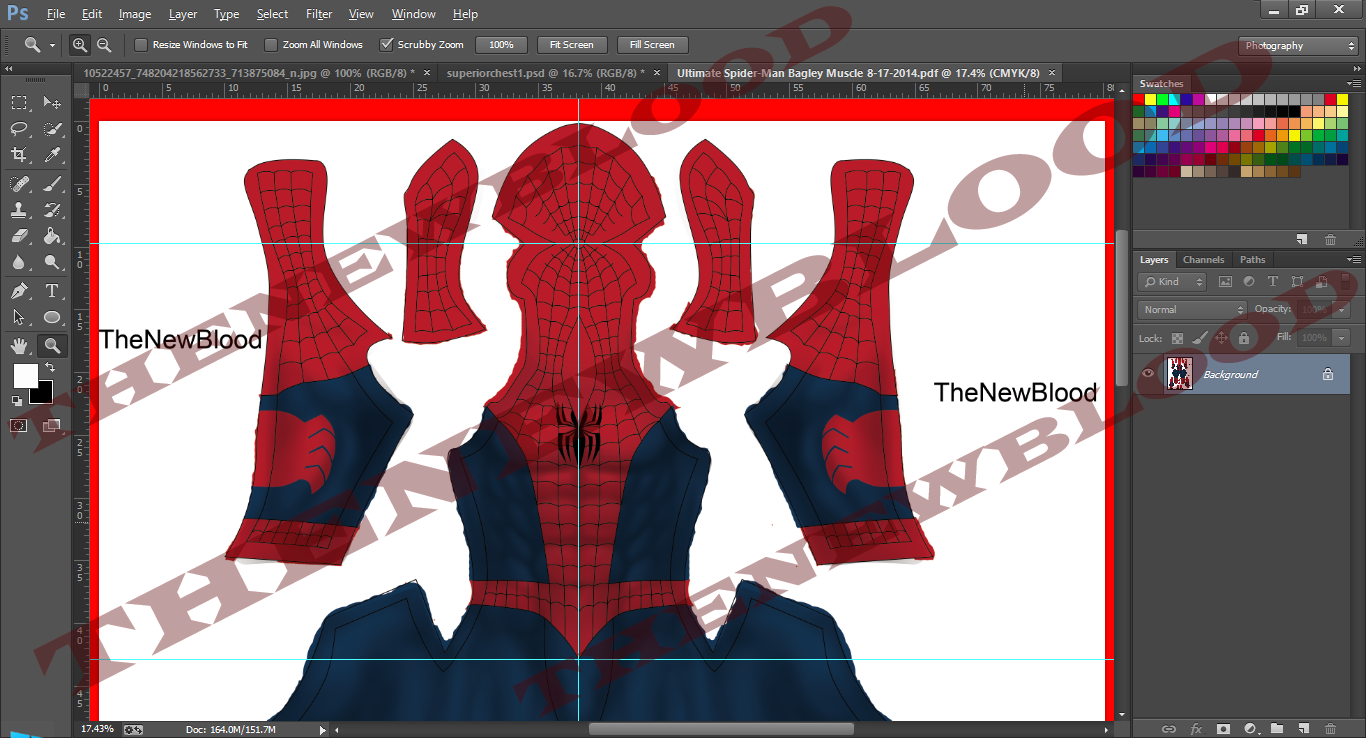Screen dimensions: 1366x738
Task: Select the Ellipse shape tool
Action: (x=52, y=317)
